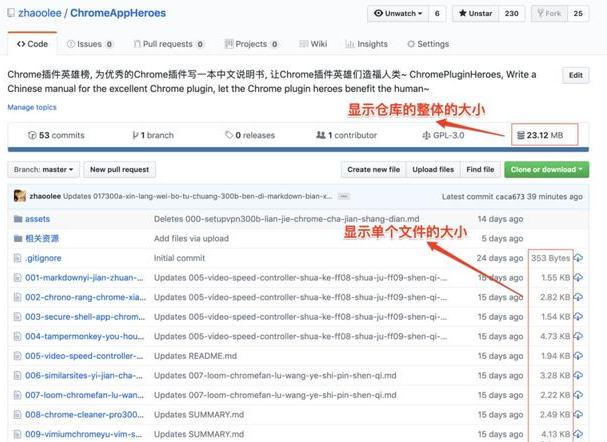Open the Unwatch dropdown
Image resolution: width=607 pixels, height=442 pixels.
click(398, 14)
